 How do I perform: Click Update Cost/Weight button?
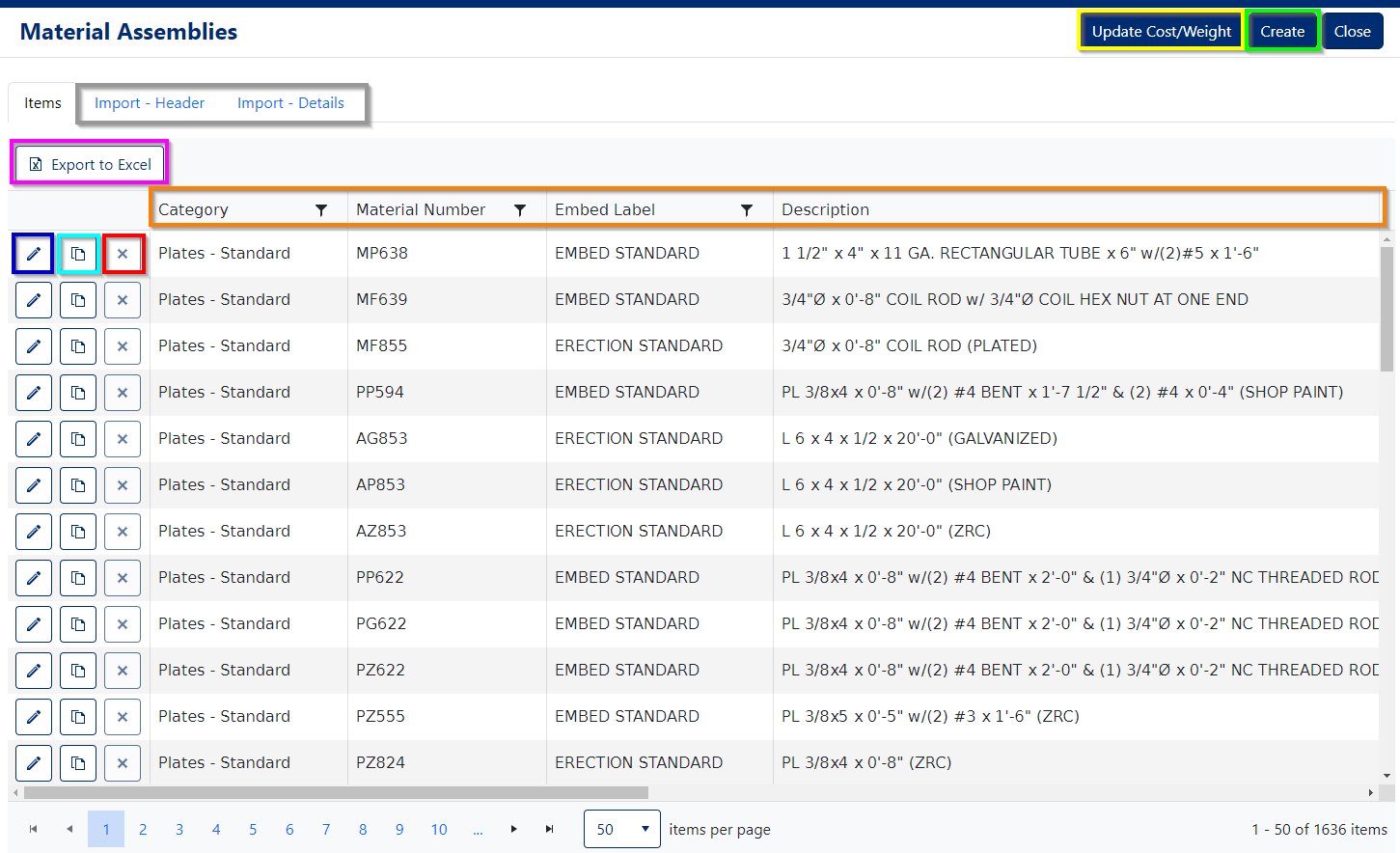1162,32
